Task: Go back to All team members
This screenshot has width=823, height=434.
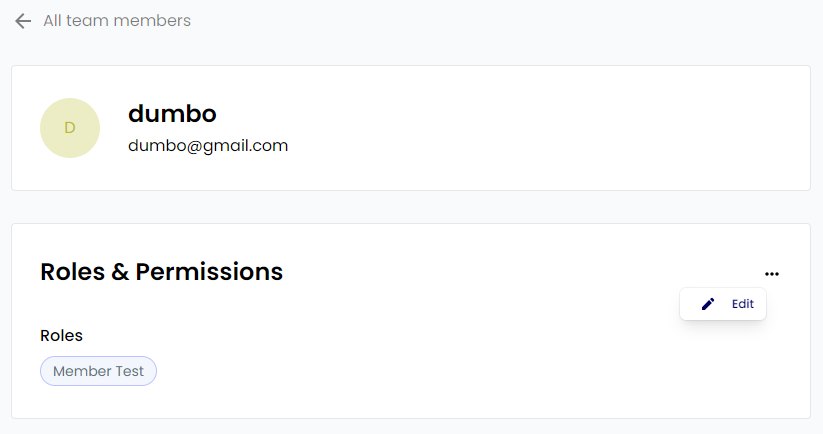Action: click(x=116, y=21)
